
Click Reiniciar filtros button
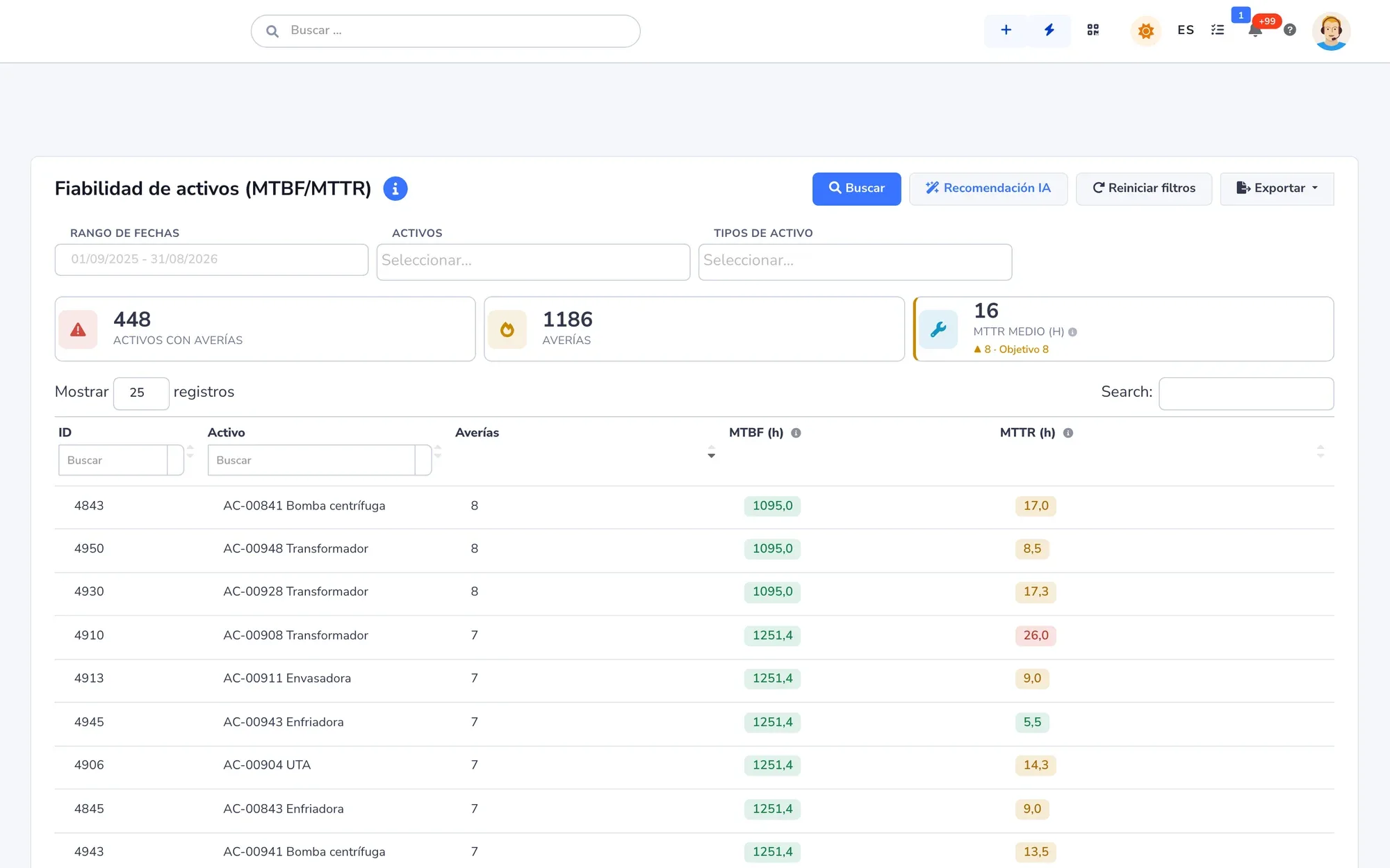pos(1143,188)
